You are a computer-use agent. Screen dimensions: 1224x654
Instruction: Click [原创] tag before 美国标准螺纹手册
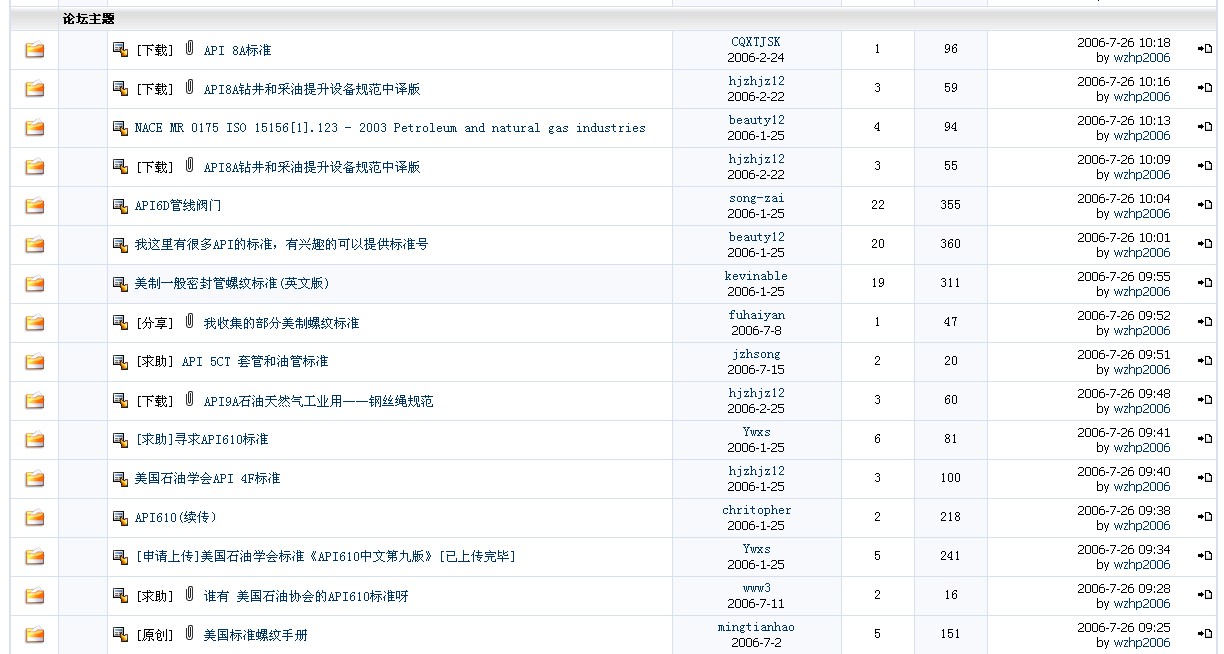(154, 635)
